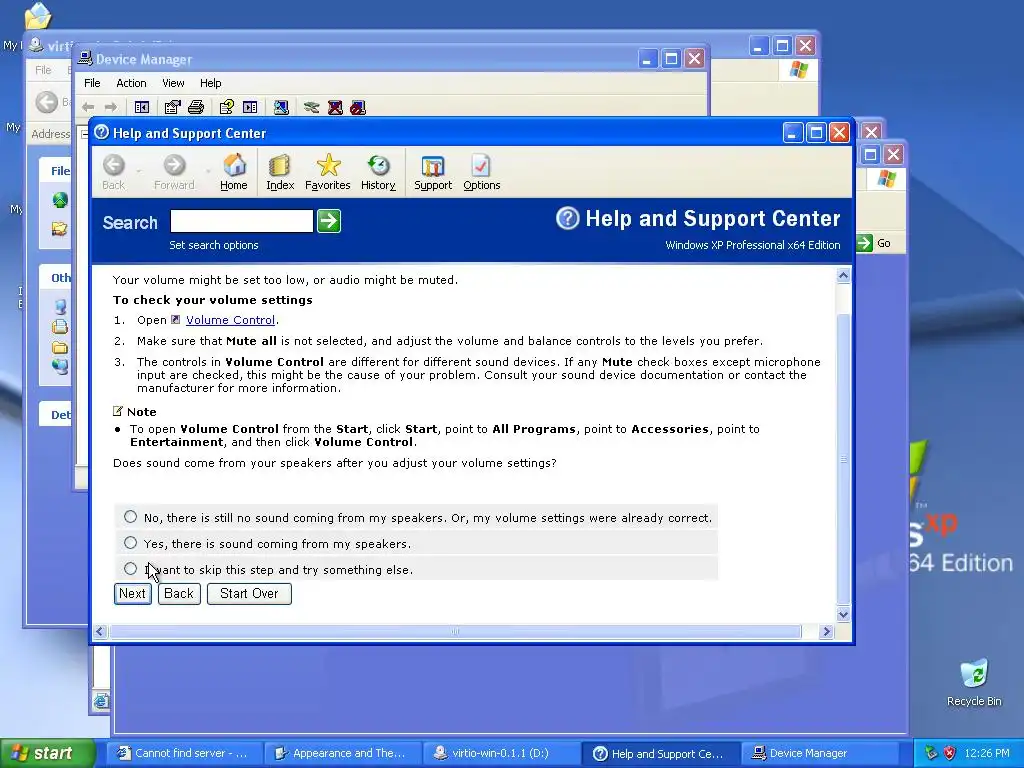
Task: Click the Start Over button
Action: pyautogui.click(x=249, y=594)
